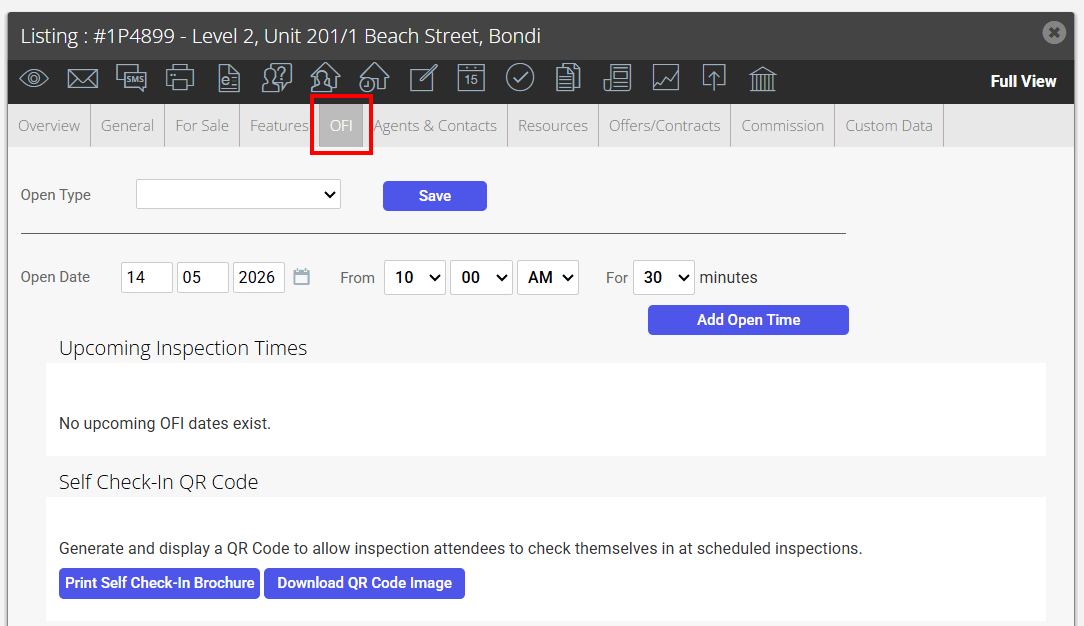Click the eye preview icon in toolbar
The width and height of the screenshot is (1084, 626).
click(x=34, y=78)
